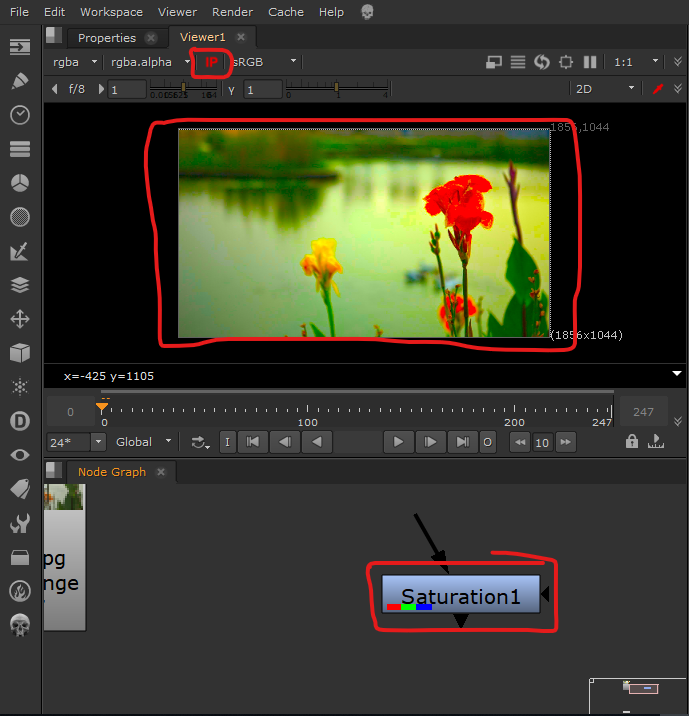689x716 pixels.
Task: Open the Transform nodes move icon
Action: (x=19, y=319)
